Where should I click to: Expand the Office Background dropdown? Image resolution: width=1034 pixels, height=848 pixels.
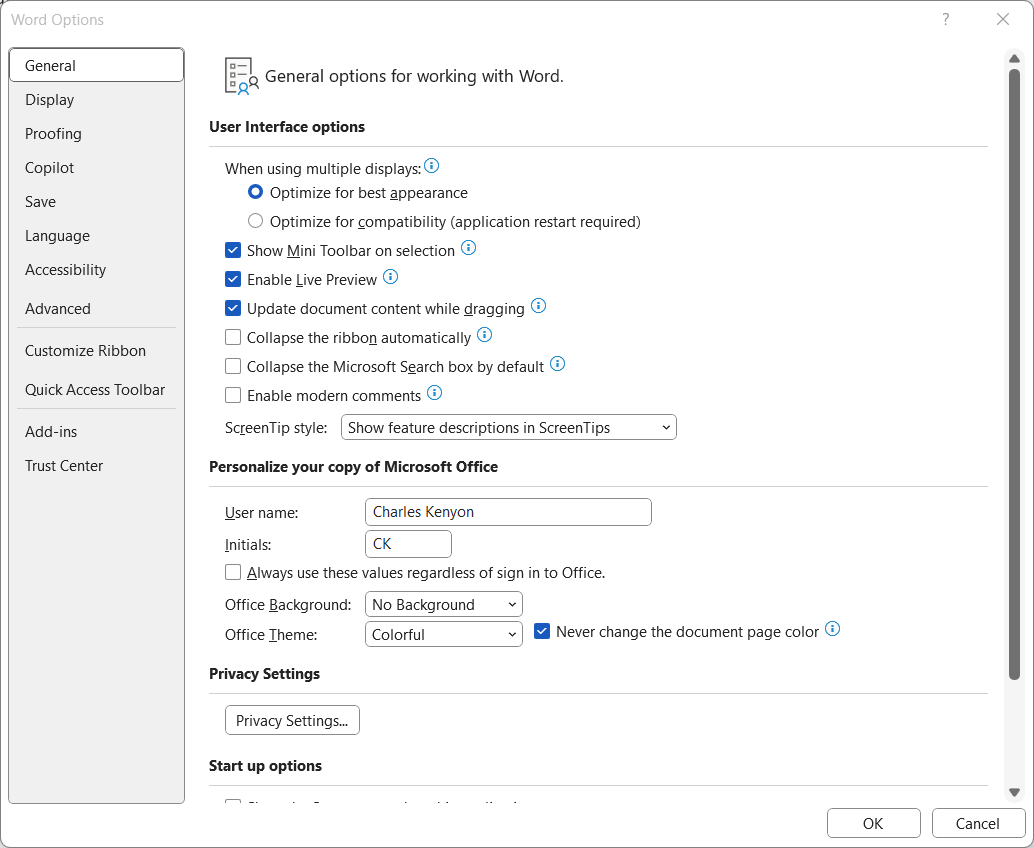(444, 605)
